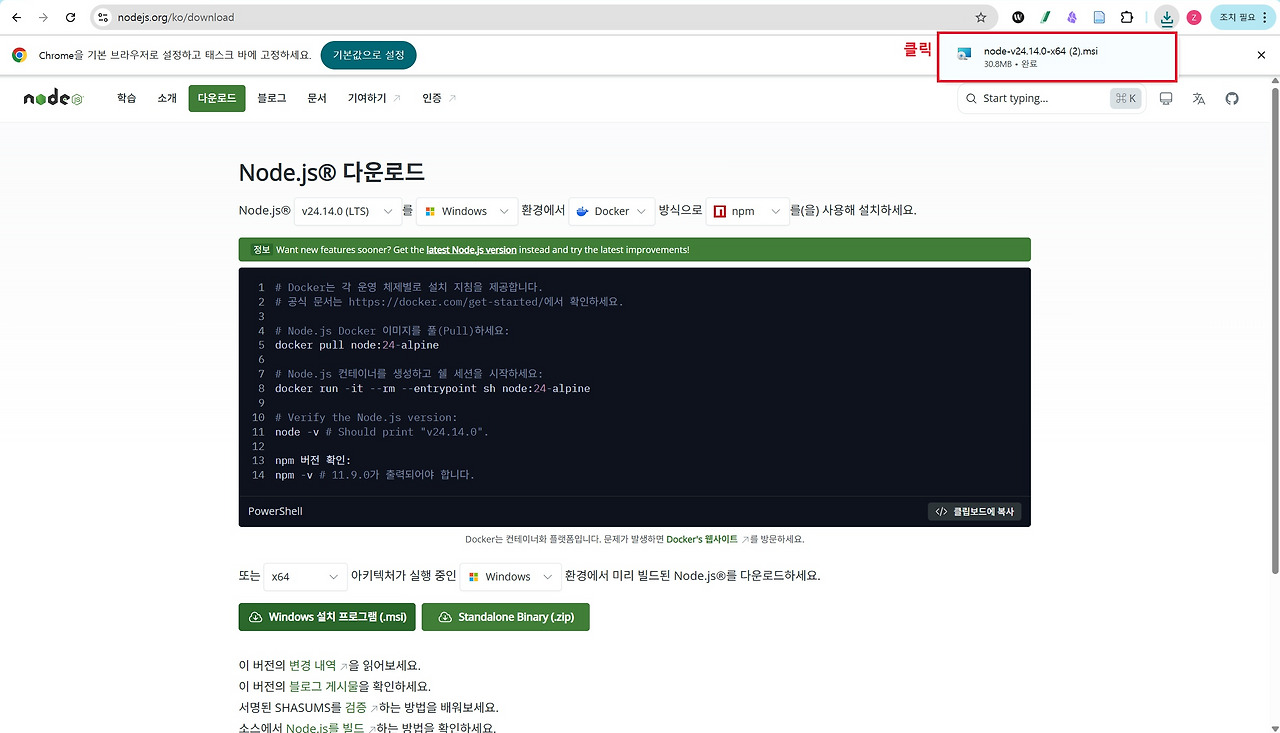Image resolution: width=1280 pixels, height=733 pixels.
Task: Click the Node.js® 다운로드 heading
Action: tap(332, 172)
